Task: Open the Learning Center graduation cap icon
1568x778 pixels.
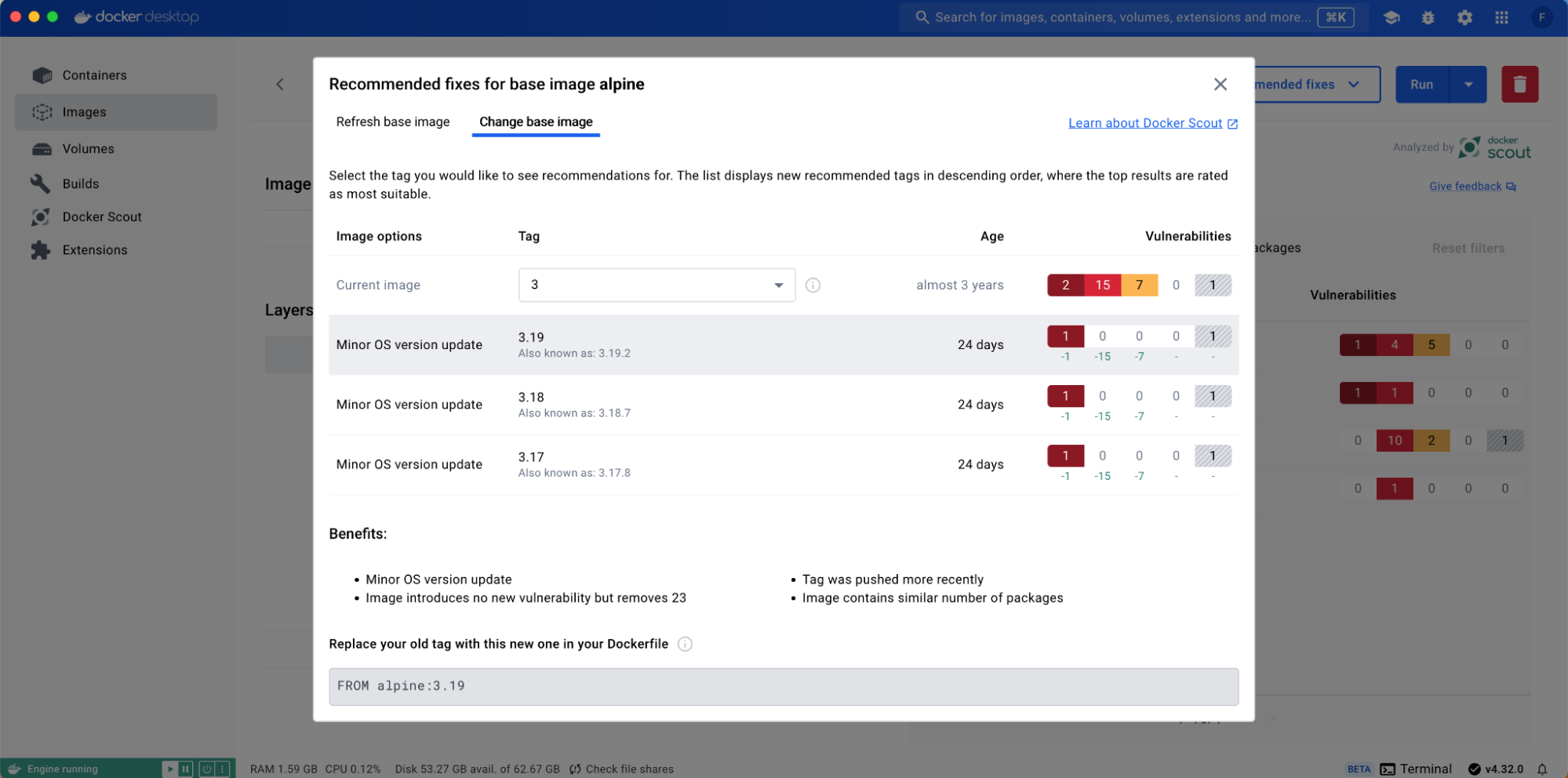Action: pyautogui.click(x=1391, y=17)
